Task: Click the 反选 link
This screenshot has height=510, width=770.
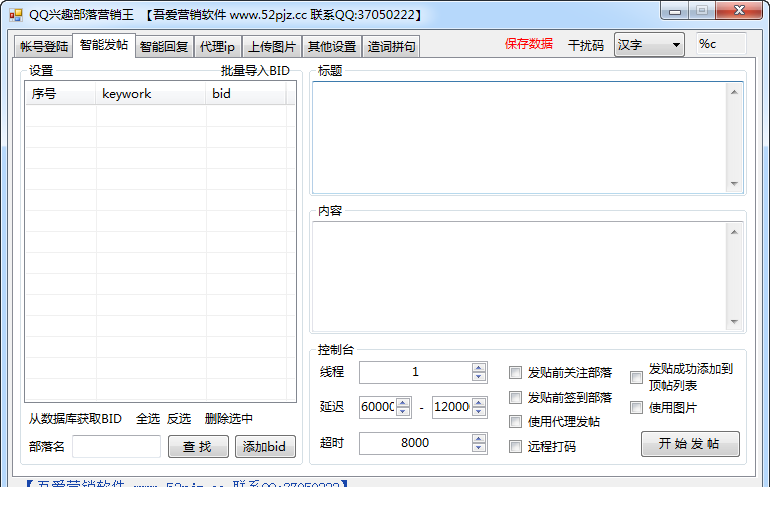Action: coord(179,419)
